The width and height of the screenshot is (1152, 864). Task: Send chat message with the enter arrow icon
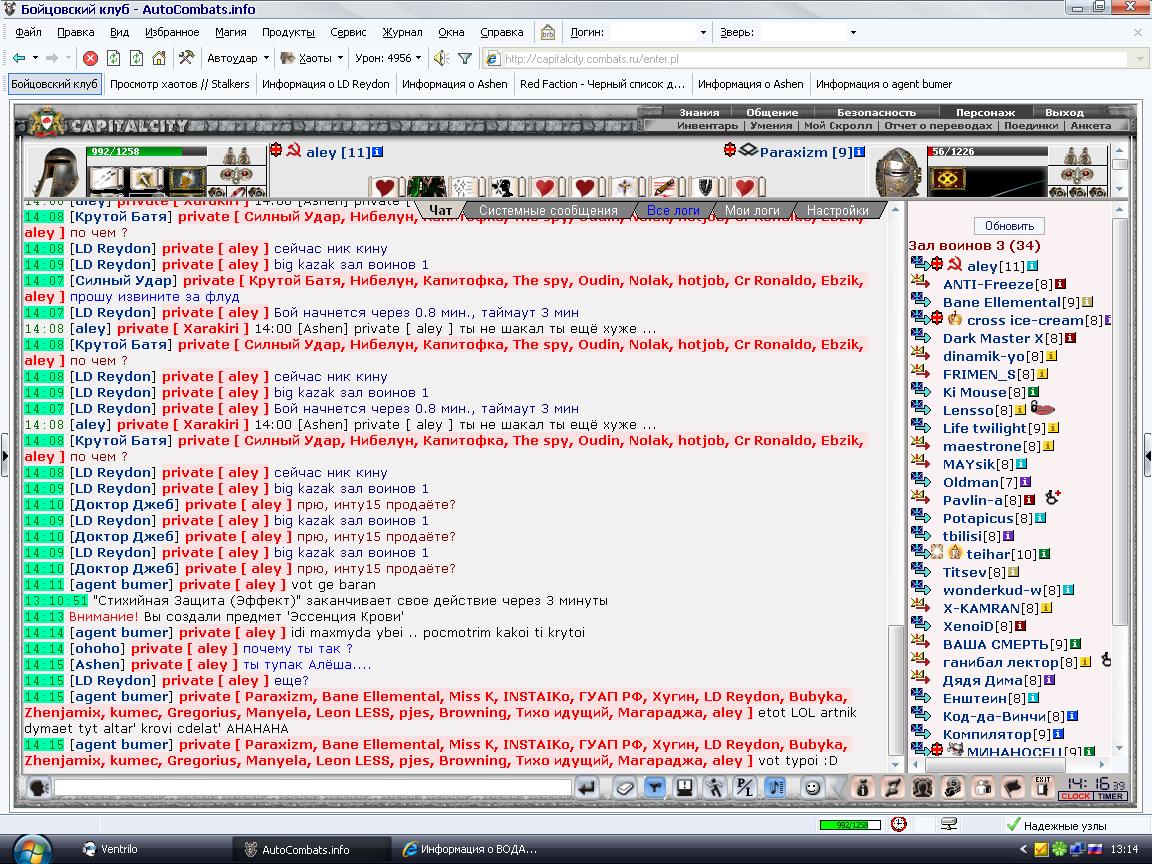pyautogui.click(x=586, y=788)
